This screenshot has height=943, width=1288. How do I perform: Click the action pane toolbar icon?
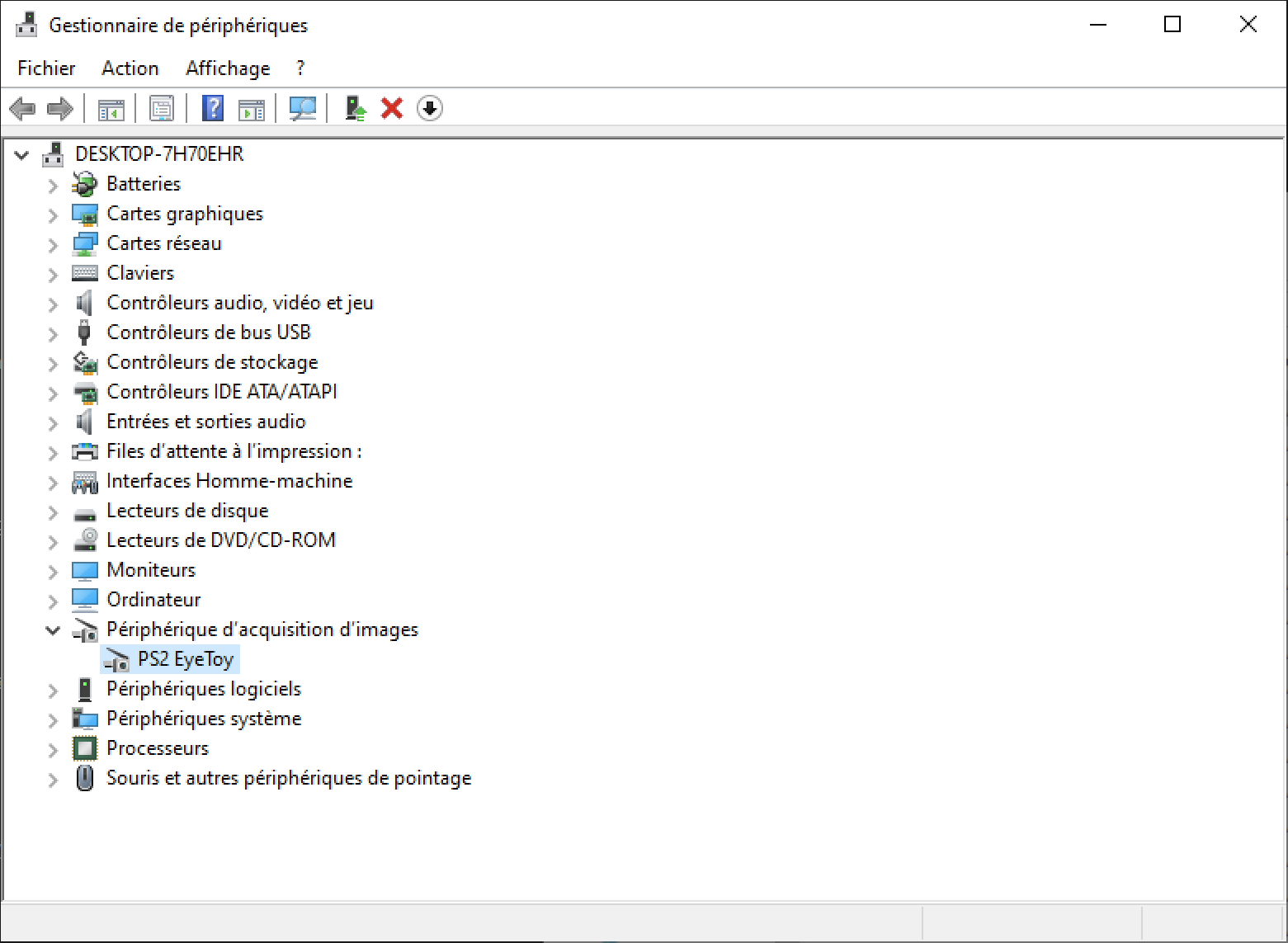tap(251, 108)
